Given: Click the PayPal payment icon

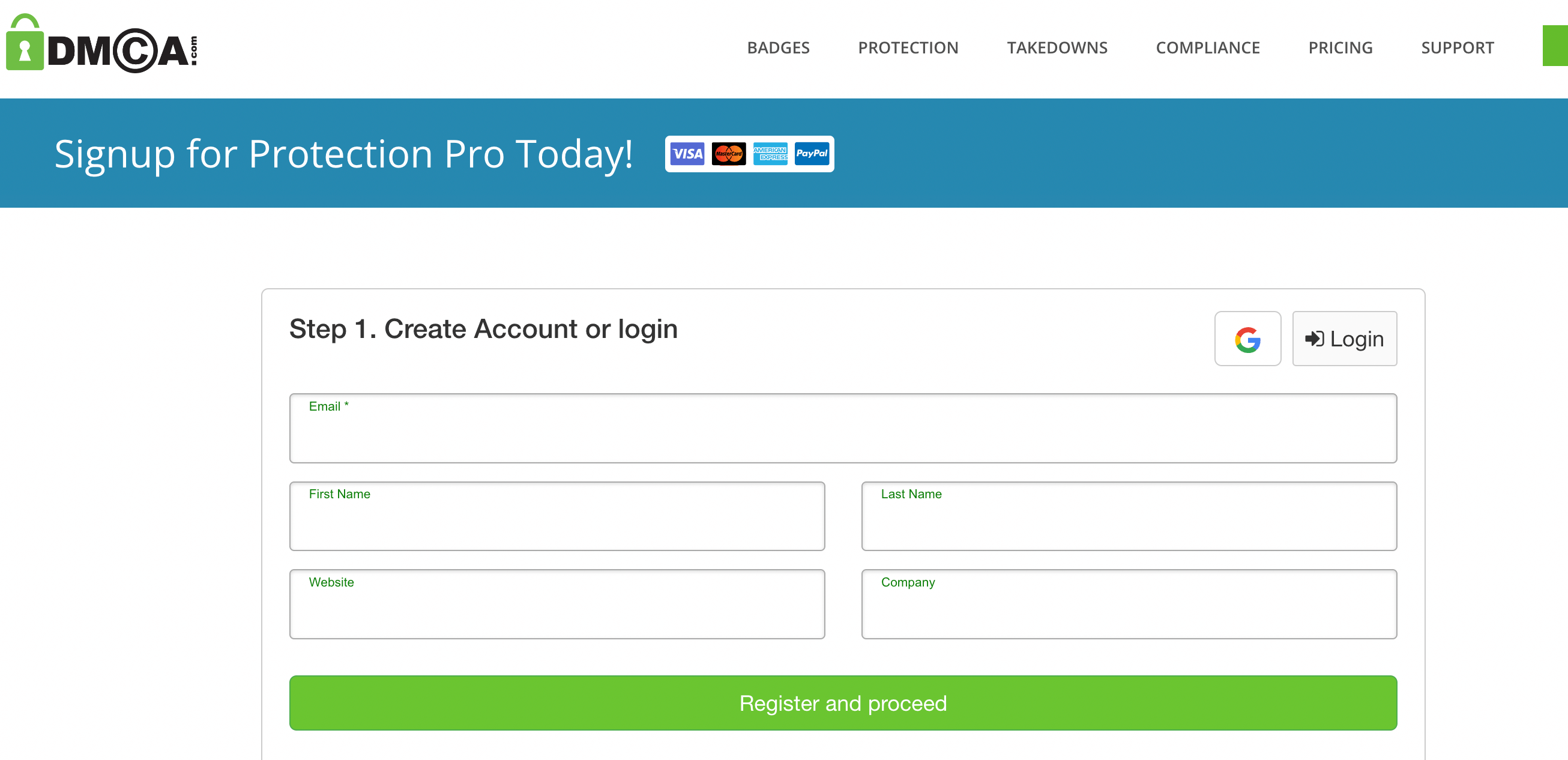Looking at the screenshot, I should point(811,154).
